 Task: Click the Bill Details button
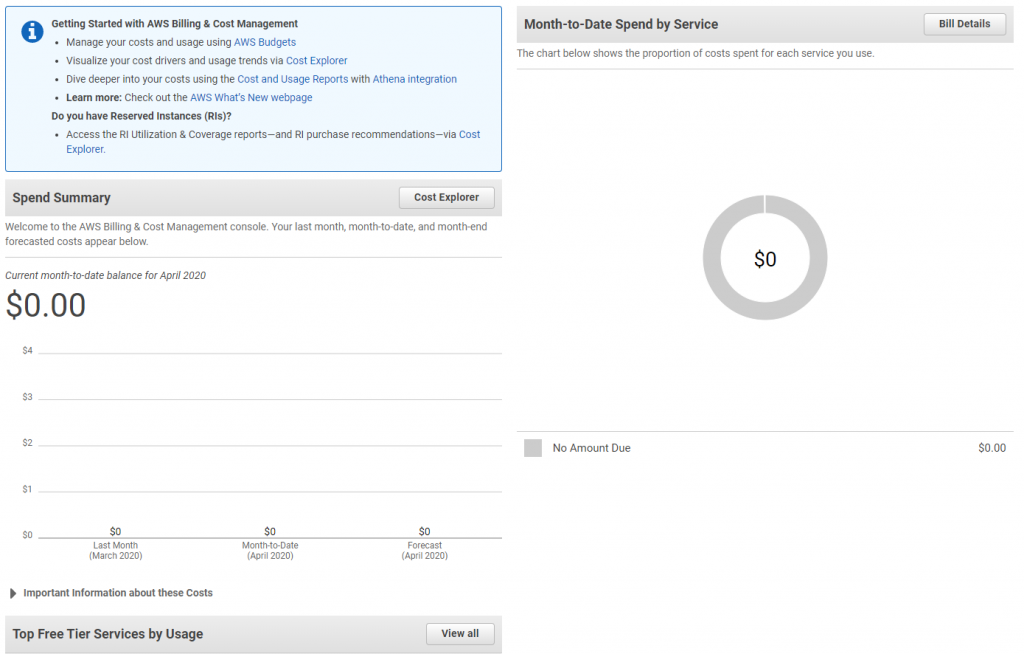(964, 24)
